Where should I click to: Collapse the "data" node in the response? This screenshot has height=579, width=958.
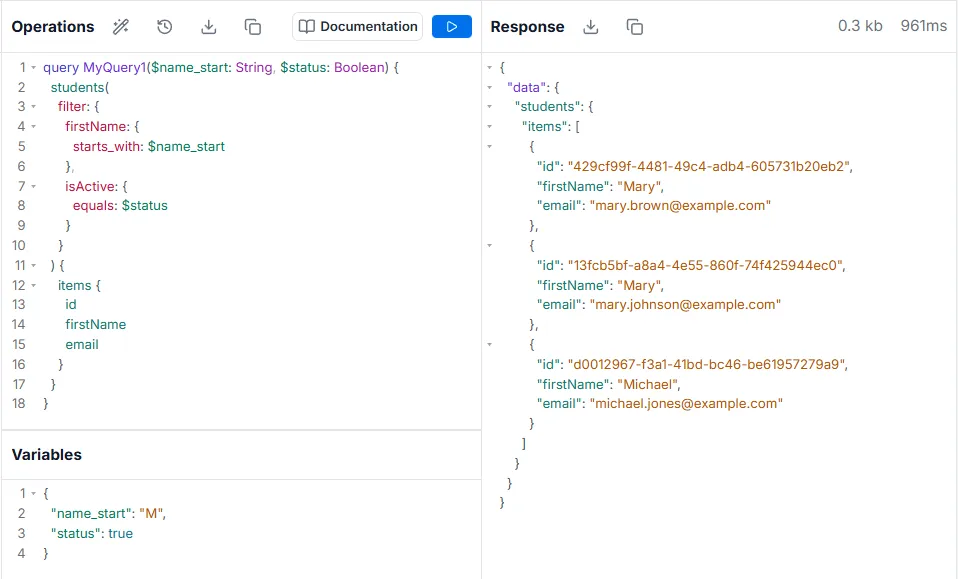[x=489, y=87]
